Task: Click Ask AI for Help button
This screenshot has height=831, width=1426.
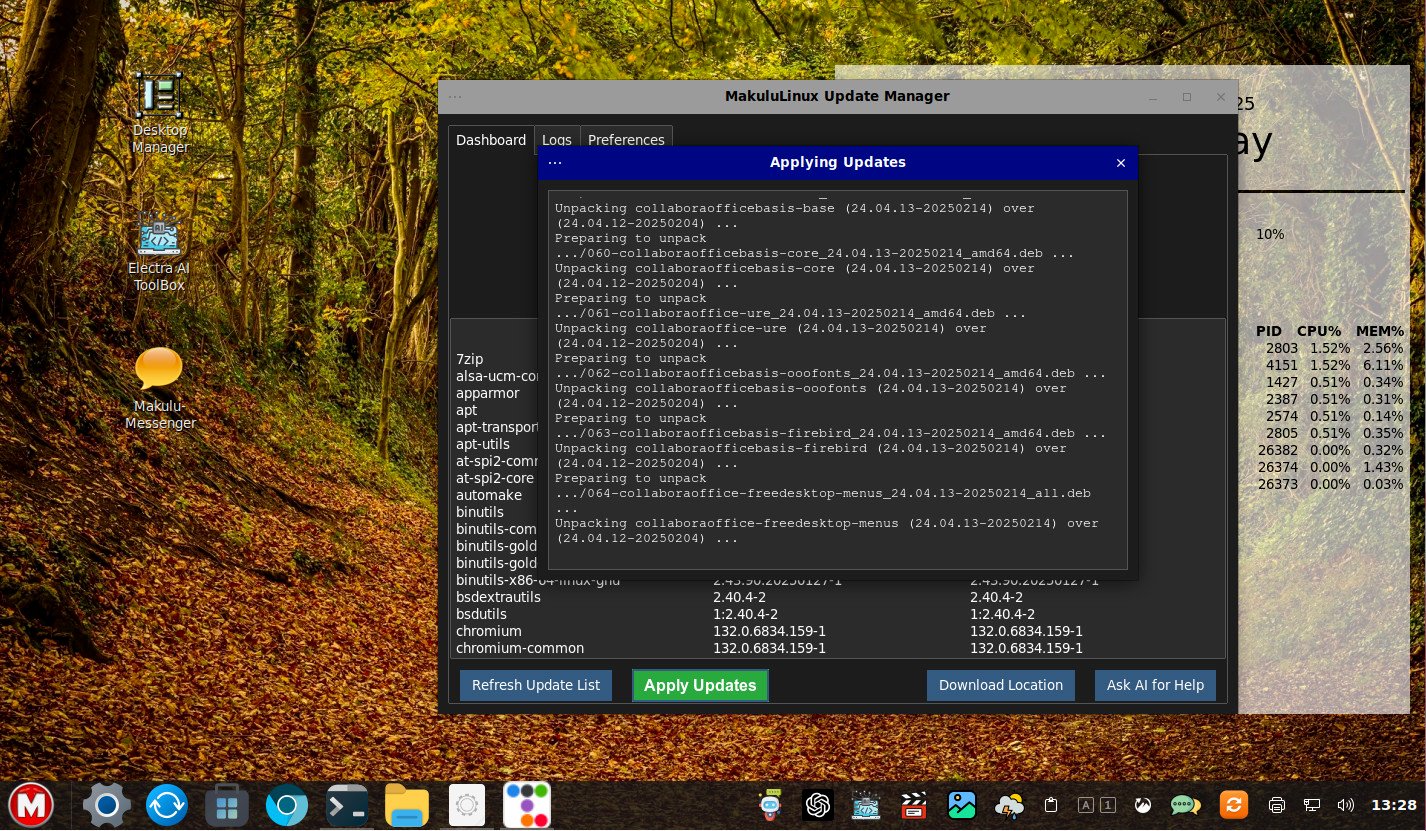Action: click(x=1155, y=685)
